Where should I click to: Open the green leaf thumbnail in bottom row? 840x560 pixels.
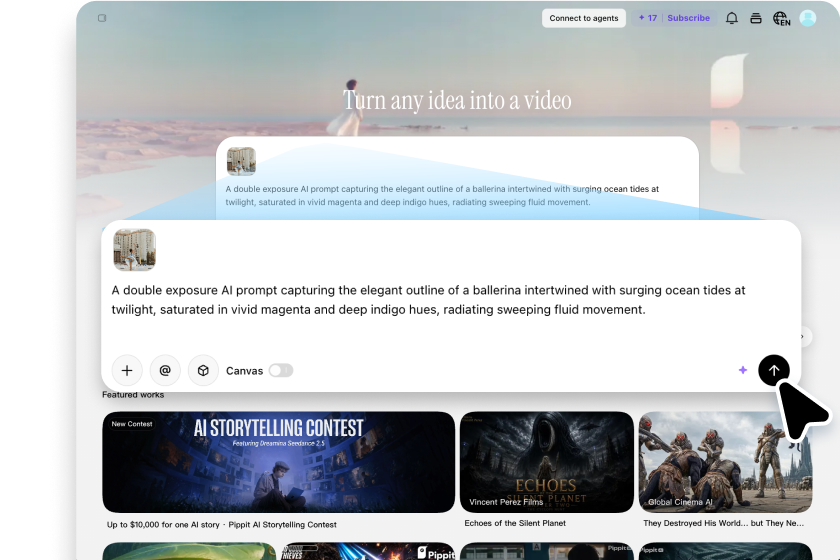pos(189,551)
